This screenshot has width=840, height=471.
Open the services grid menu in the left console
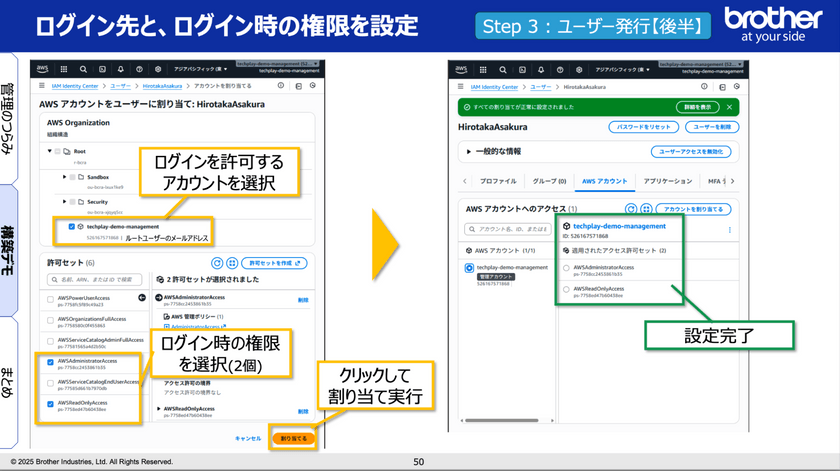[x=64, y=70]
